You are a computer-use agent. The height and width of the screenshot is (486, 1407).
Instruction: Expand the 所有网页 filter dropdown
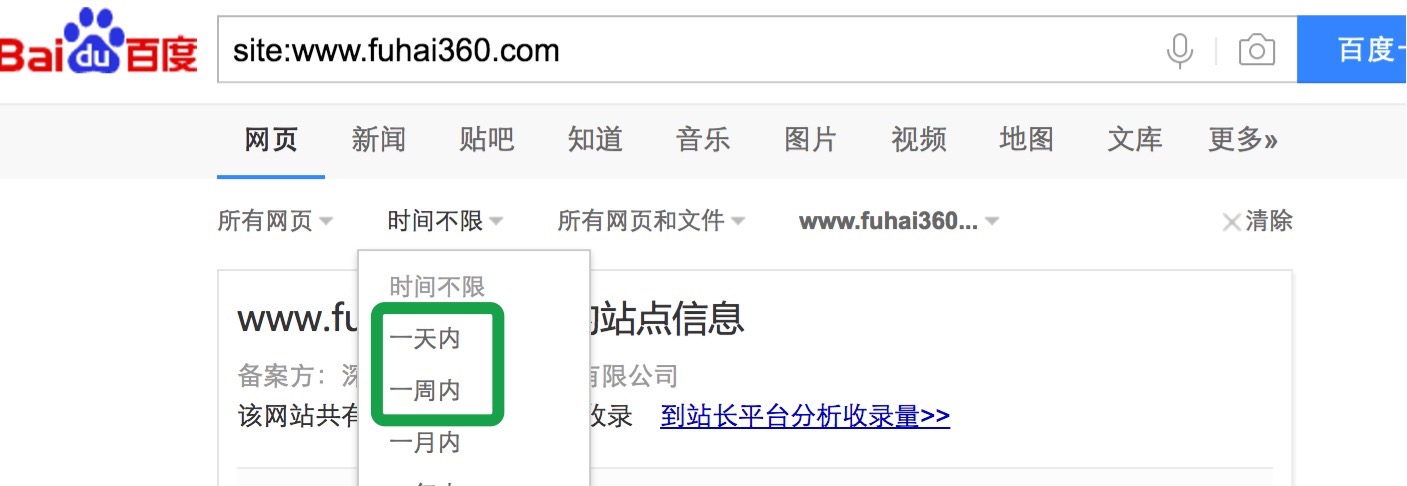point(275,221)
